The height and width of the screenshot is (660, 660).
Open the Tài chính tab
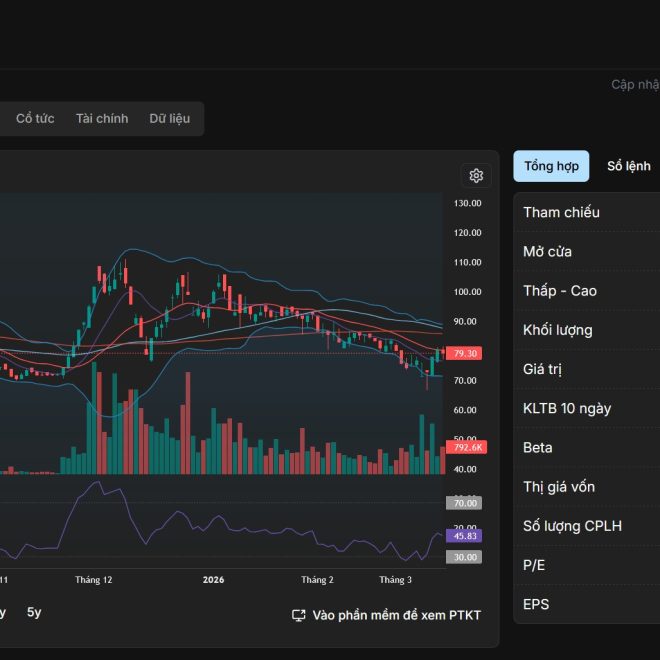pyautogui.click(x=102, y=119)
